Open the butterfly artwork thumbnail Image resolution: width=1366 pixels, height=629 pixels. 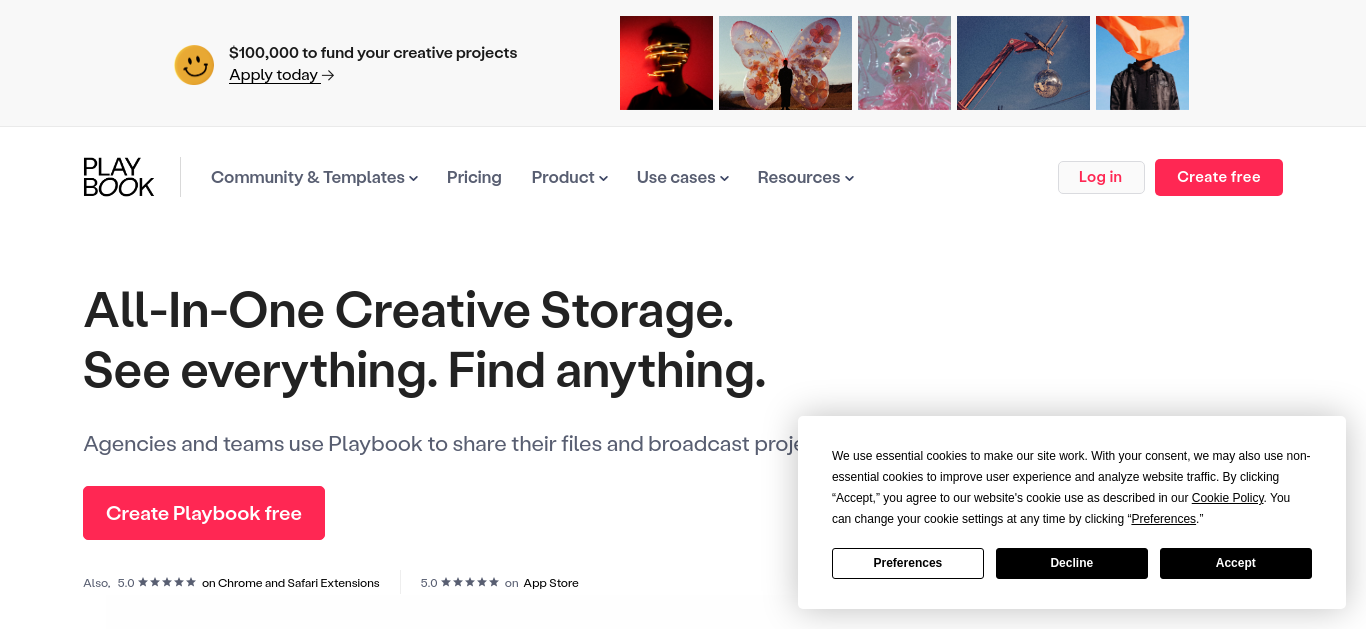(785, 63)
